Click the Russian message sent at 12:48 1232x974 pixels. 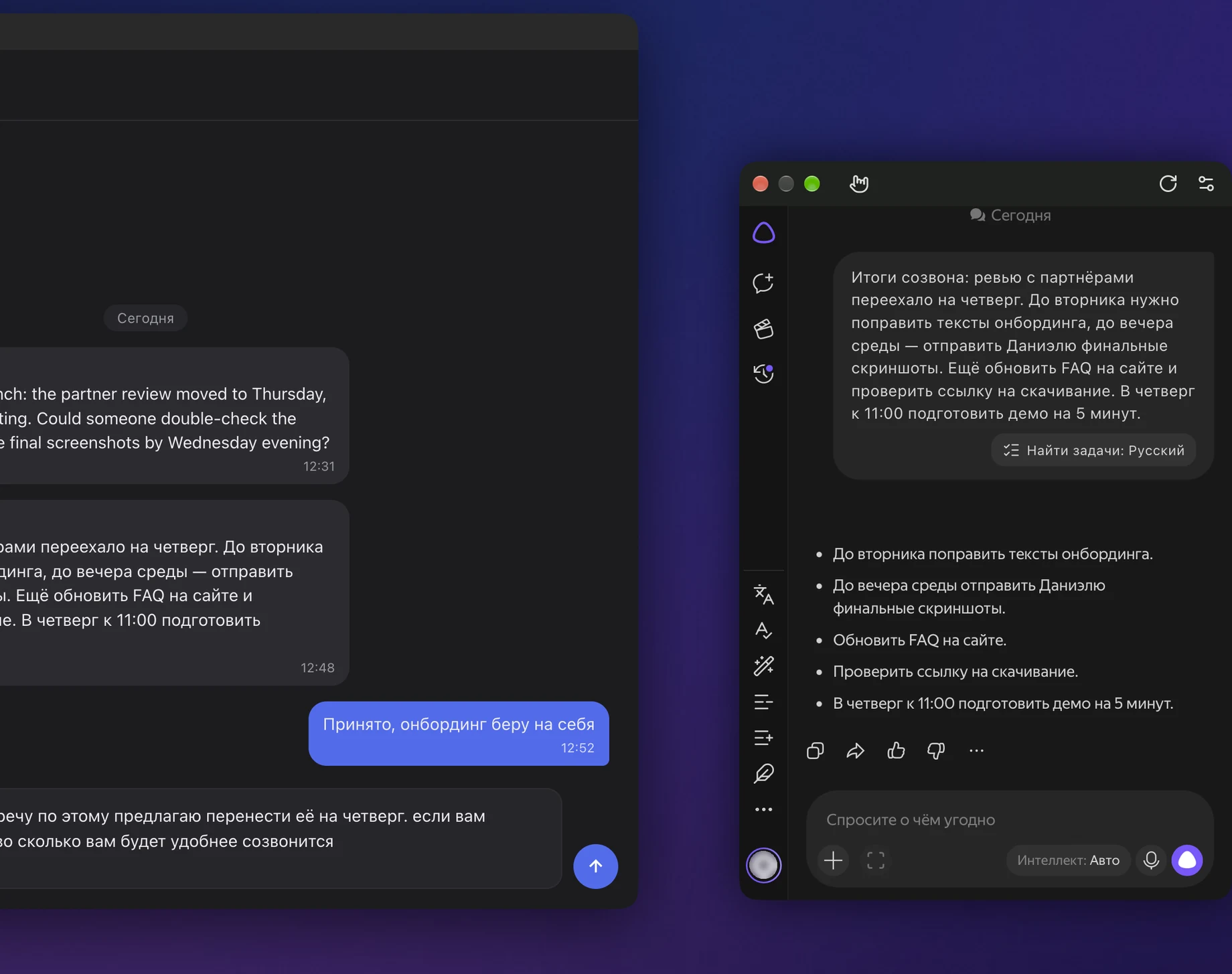tap(174, 592)
